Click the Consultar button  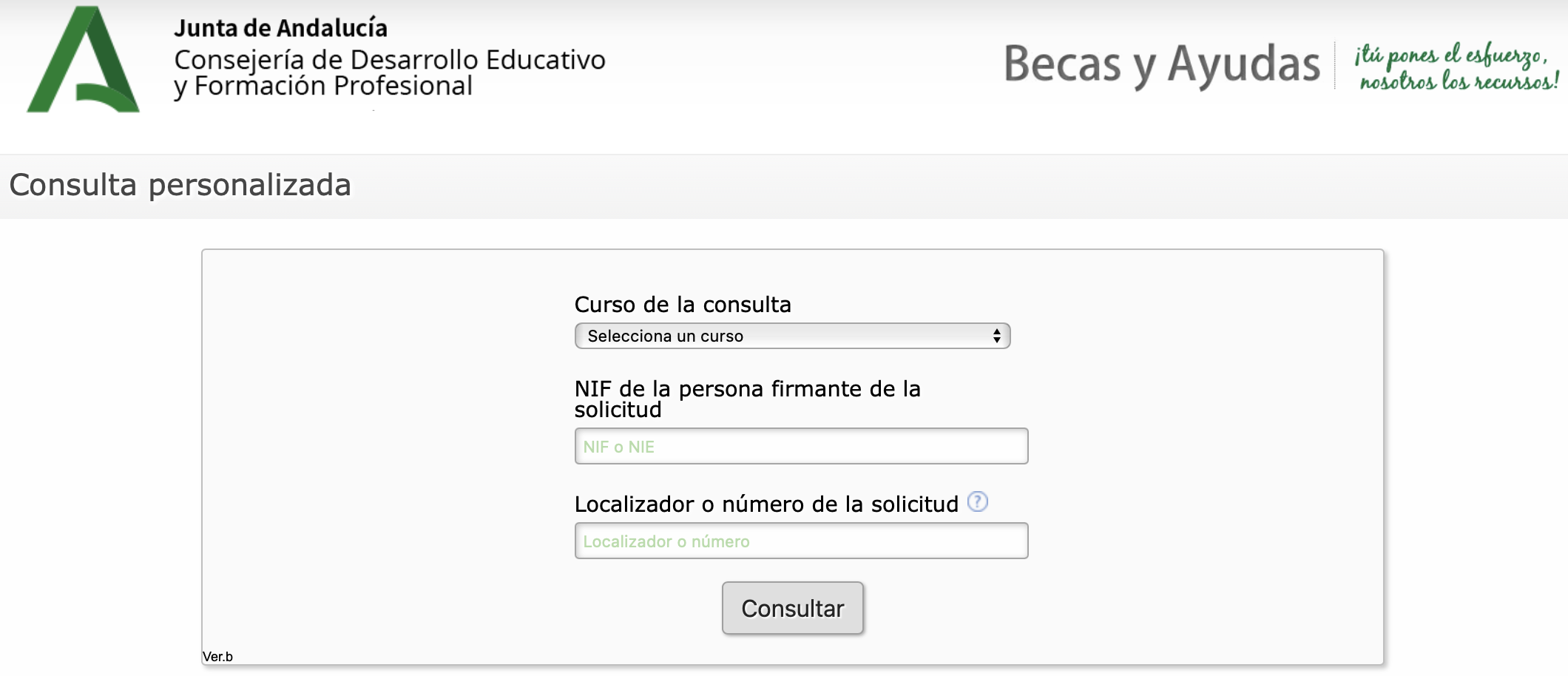pos(792,608)
